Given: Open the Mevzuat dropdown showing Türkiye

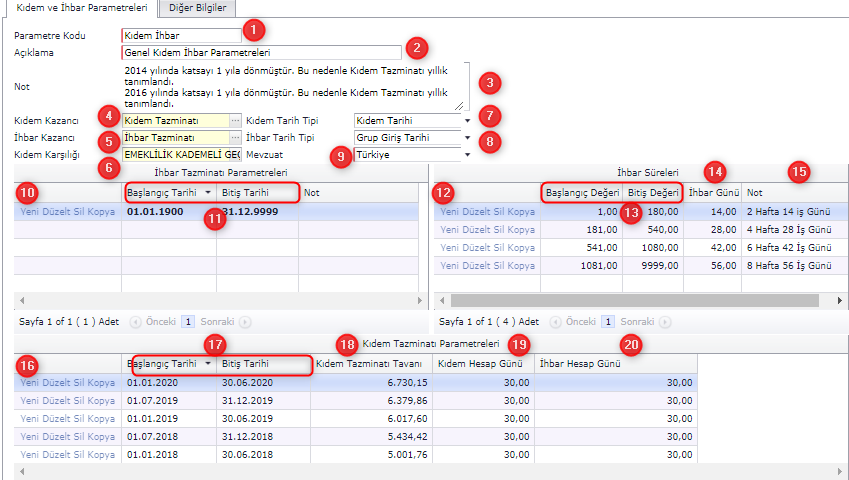Looking at the screenshot, I should [467, 155].
